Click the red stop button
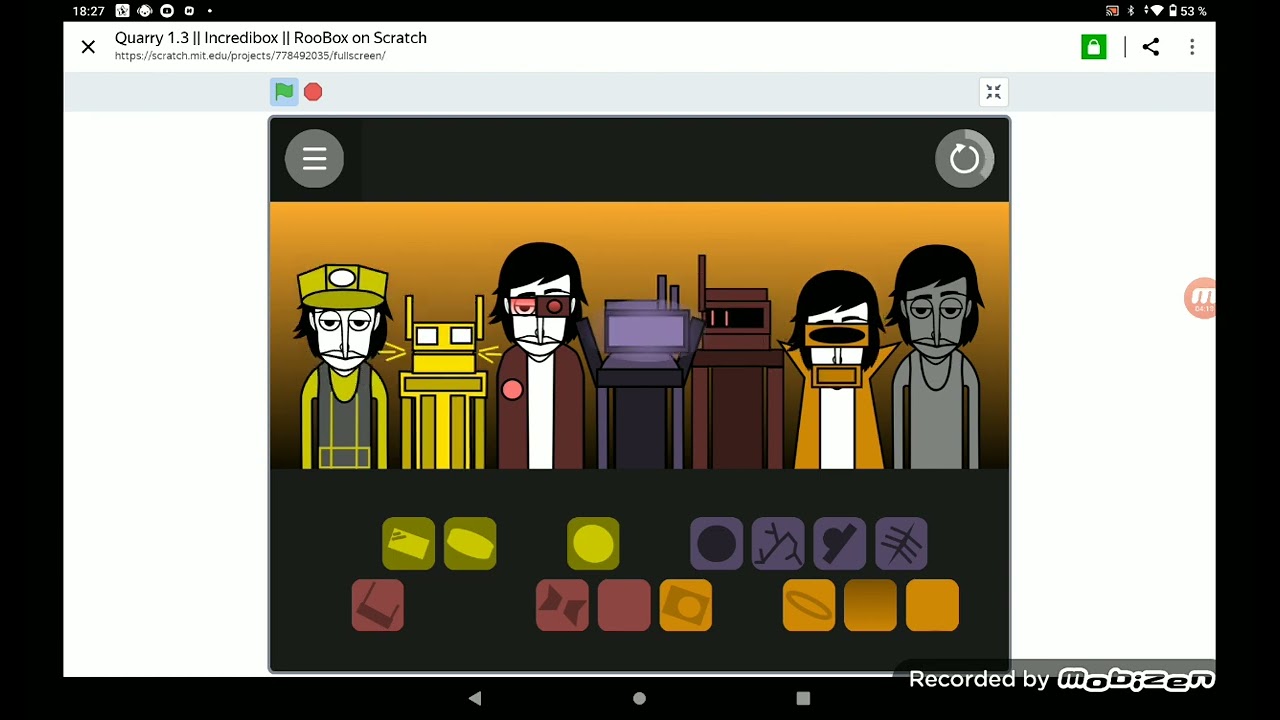 point(313,92)
